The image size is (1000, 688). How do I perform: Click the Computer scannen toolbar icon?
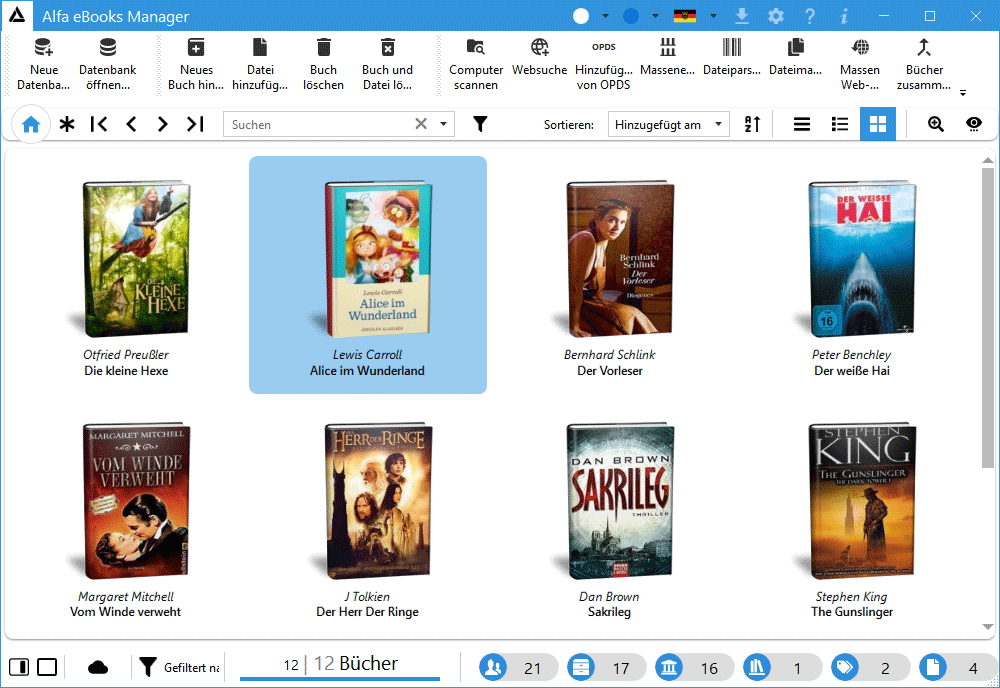(x=476, y=47)
